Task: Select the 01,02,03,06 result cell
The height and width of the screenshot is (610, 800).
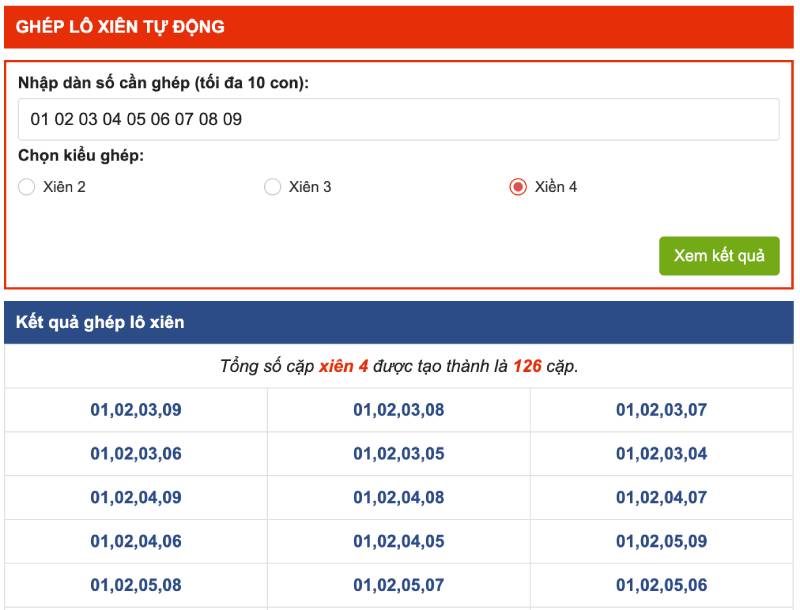Action: [136, 454]
